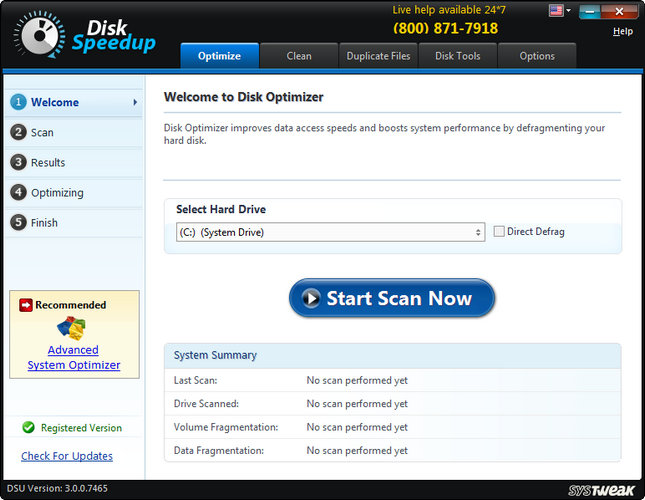Image resolution: width=645 pixels, height=500 pixels.
Task: Select the Welcome step label
Action: (55, 102)
